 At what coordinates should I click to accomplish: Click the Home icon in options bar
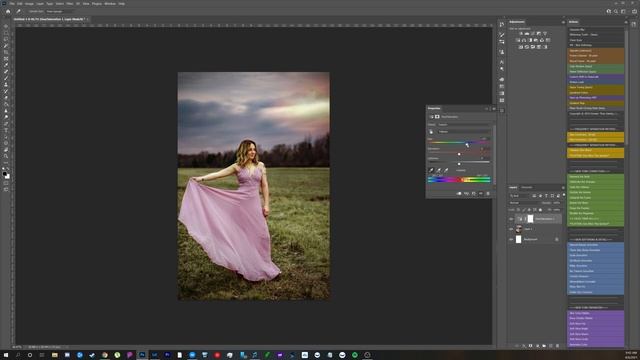8,11
